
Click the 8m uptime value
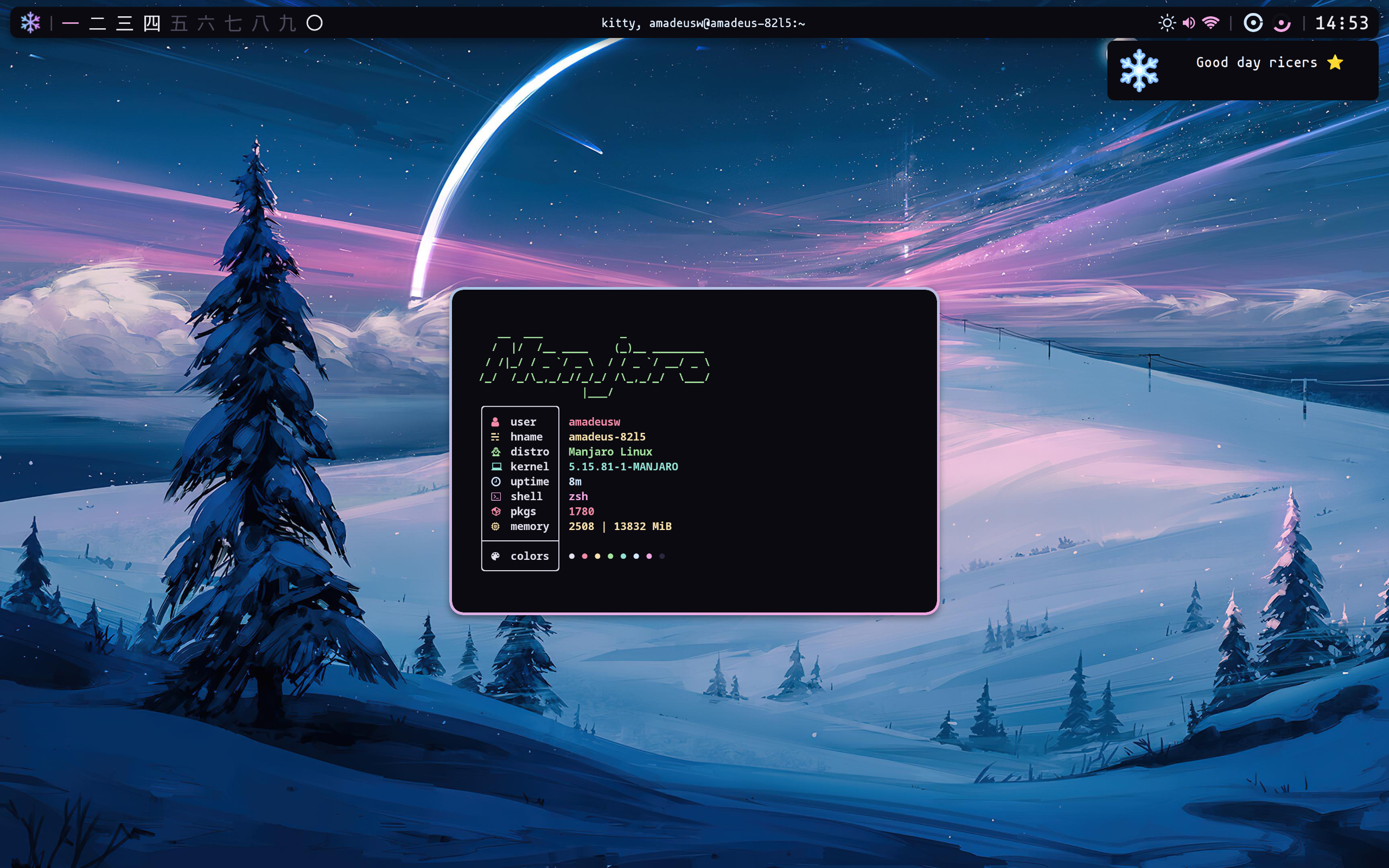point(575,482)
